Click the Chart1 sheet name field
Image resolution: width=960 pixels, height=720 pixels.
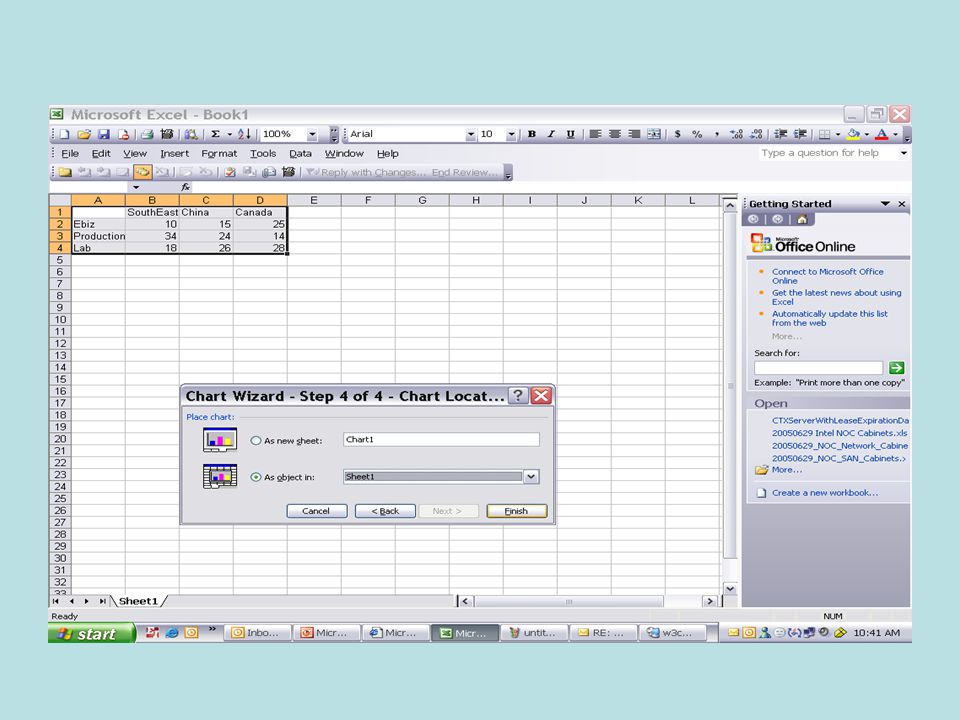tap(441, 440)
